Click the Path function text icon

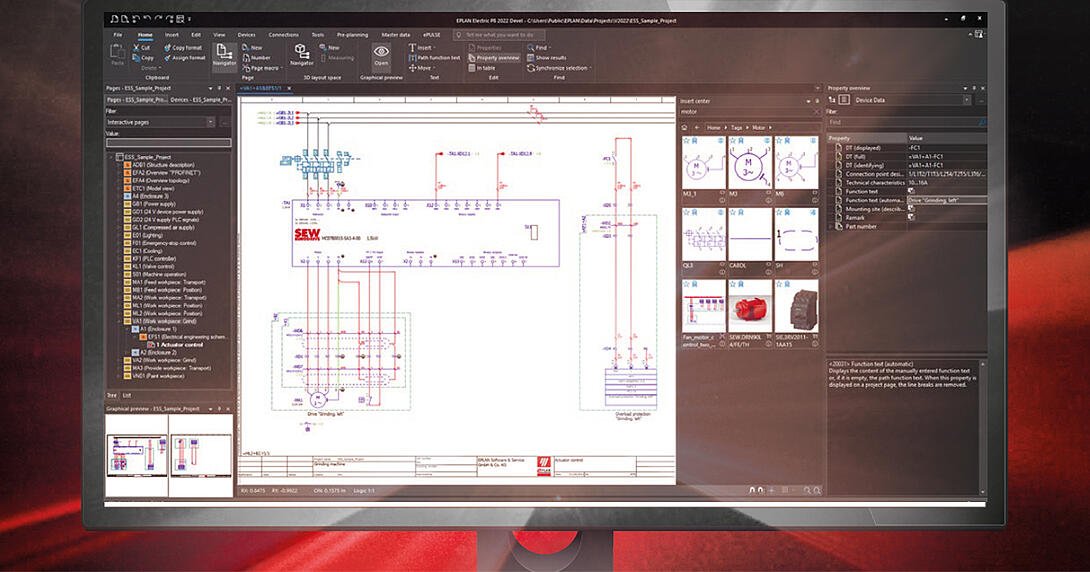411,58
